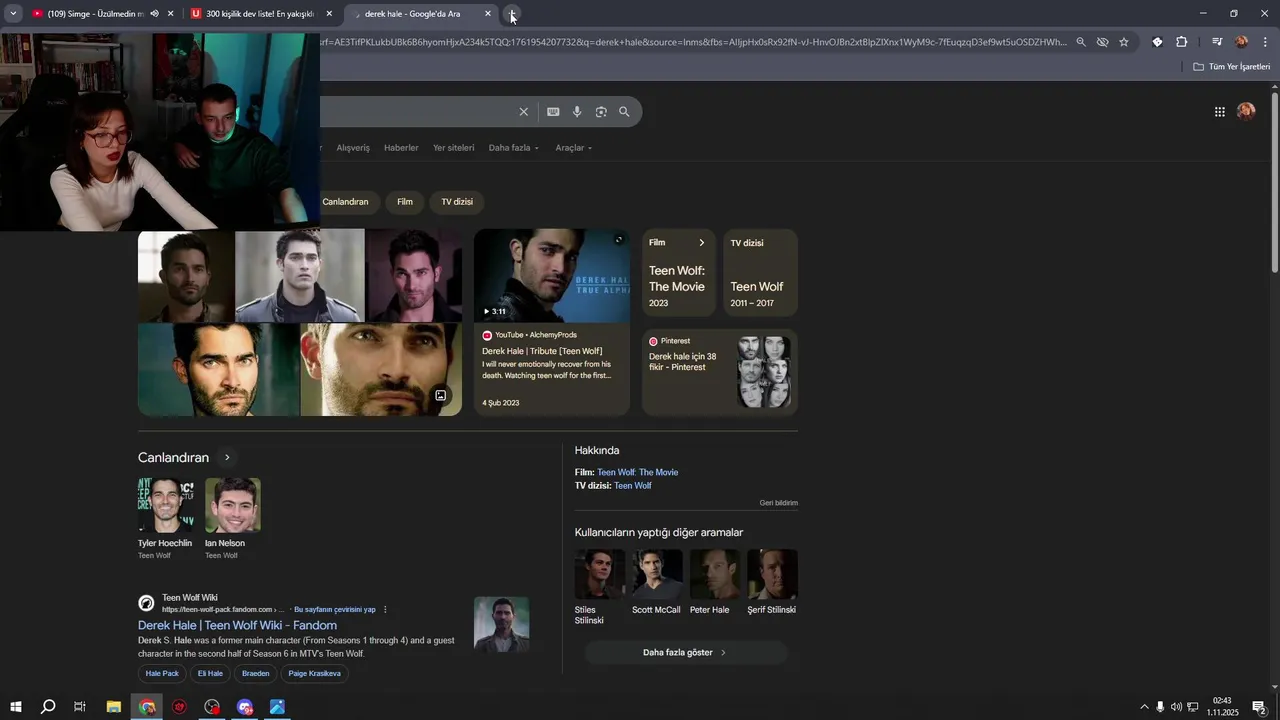
Task: Open the Fandom result options three-dot menu
Action: click(385, 610)
